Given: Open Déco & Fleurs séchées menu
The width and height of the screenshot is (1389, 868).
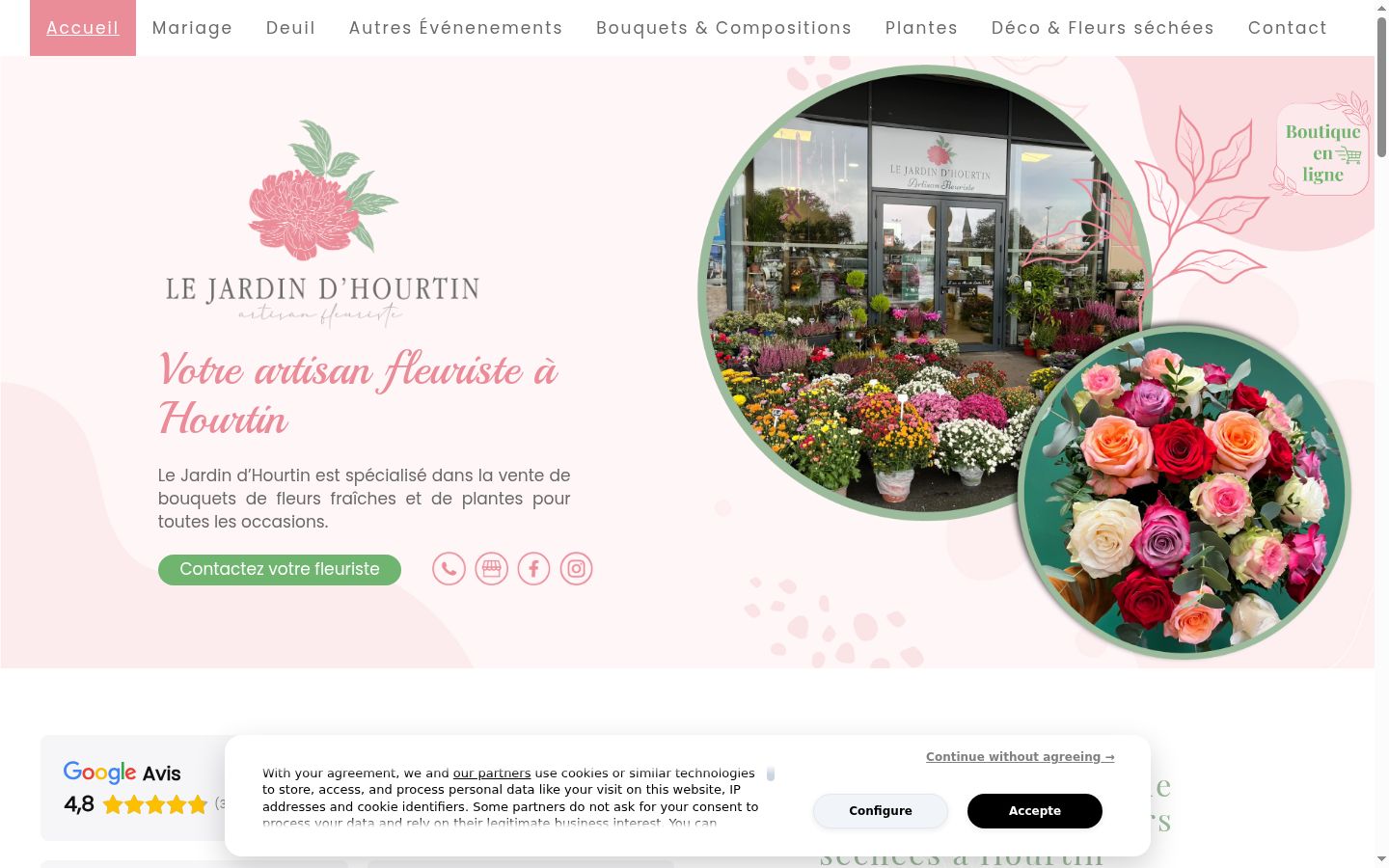Looking at the screenshot, I should (1103, 28).
